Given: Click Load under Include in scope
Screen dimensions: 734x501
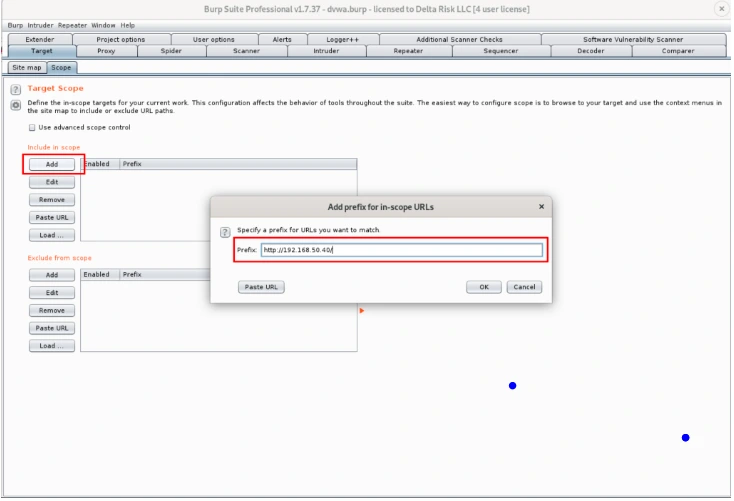Looking at the screenshot, I should point(51,236).
